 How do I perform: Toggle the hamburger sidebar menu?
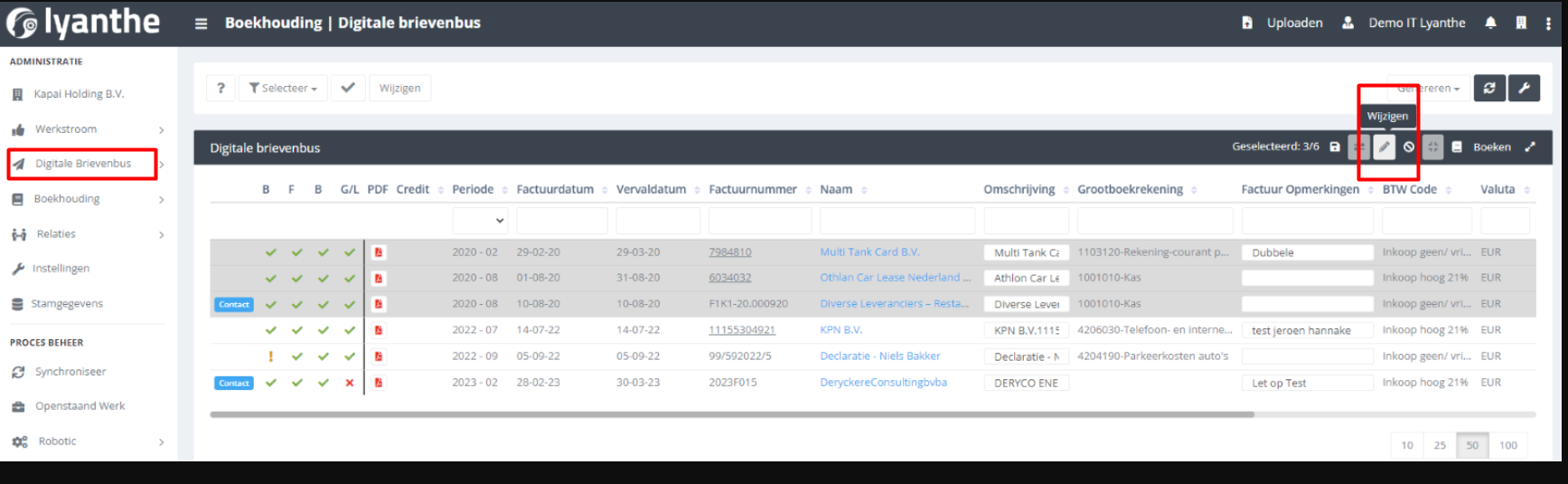(202, 24)
